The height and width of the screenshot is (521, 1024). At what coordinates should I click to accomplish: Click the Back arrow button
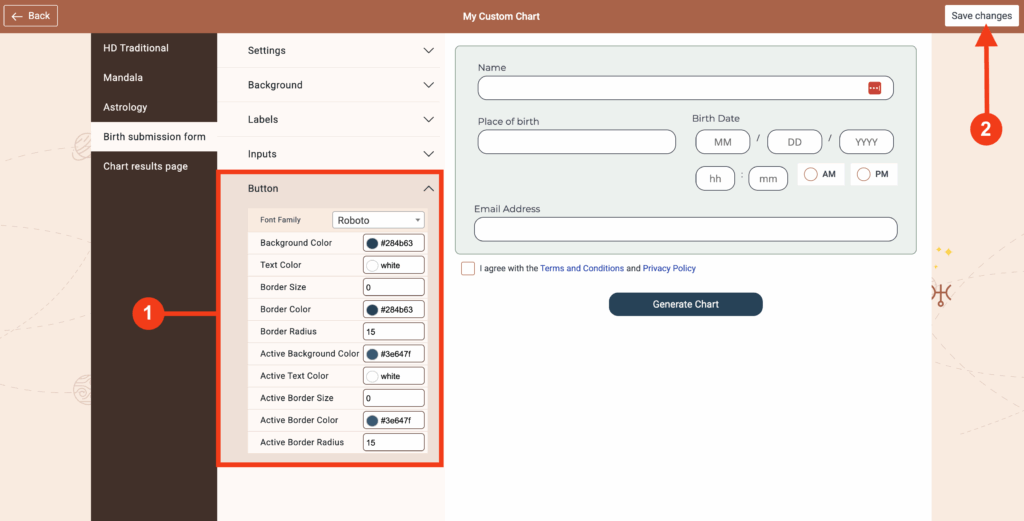(31, 16)
